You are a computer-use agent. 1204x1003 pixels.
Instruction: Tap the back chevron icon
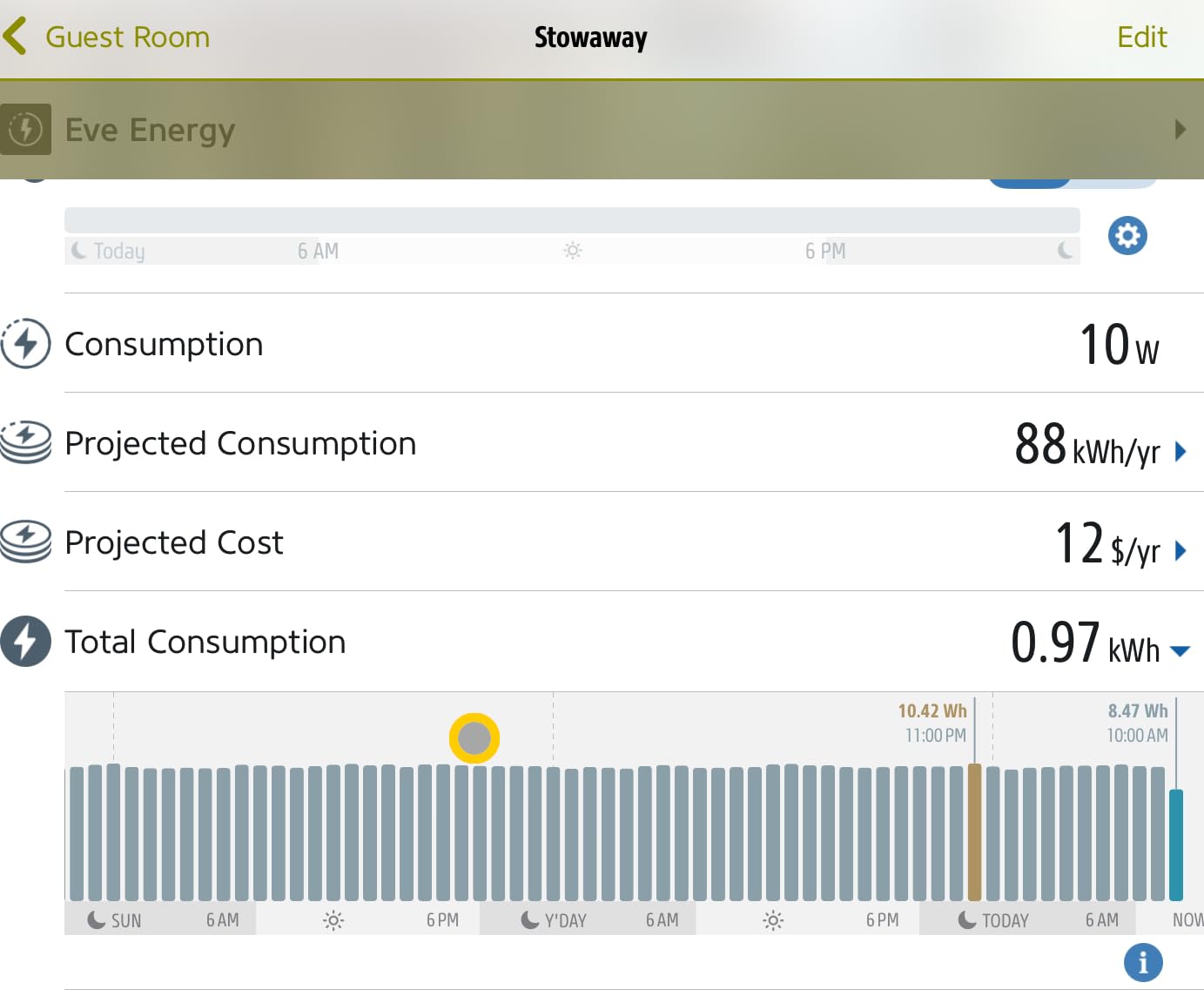(15, 37)
